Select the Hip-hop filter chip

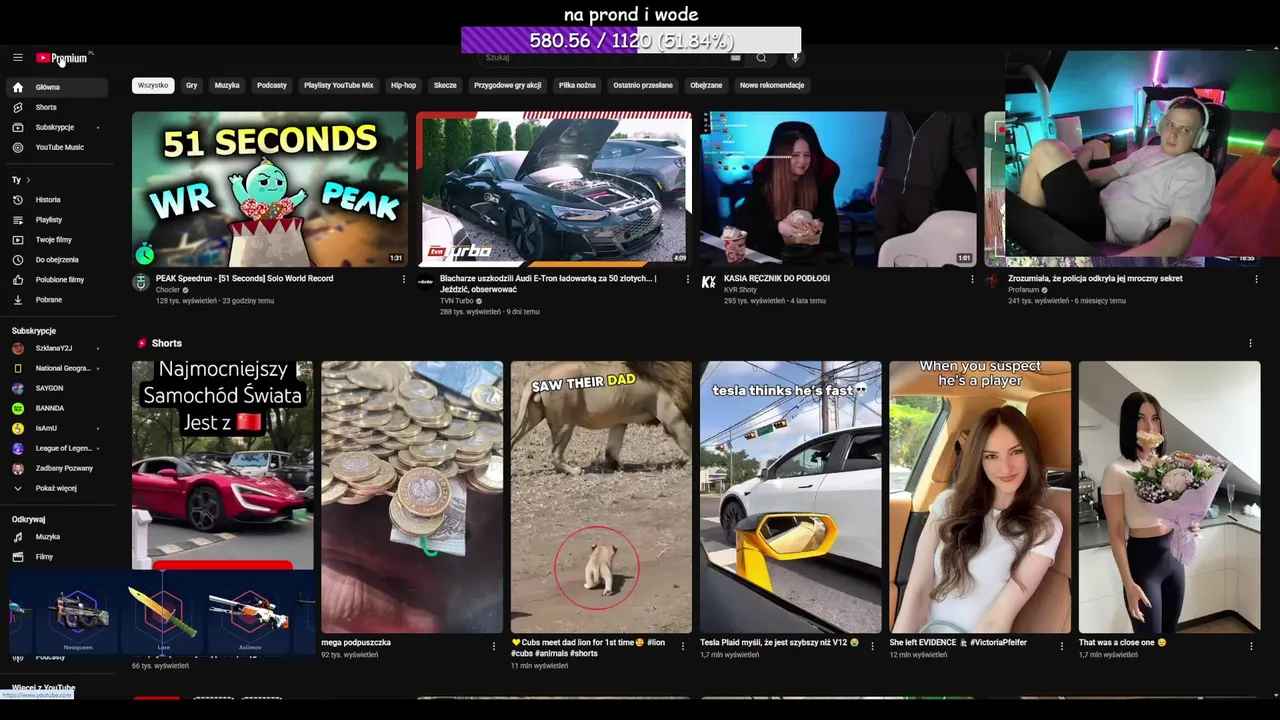click(404, 86)
